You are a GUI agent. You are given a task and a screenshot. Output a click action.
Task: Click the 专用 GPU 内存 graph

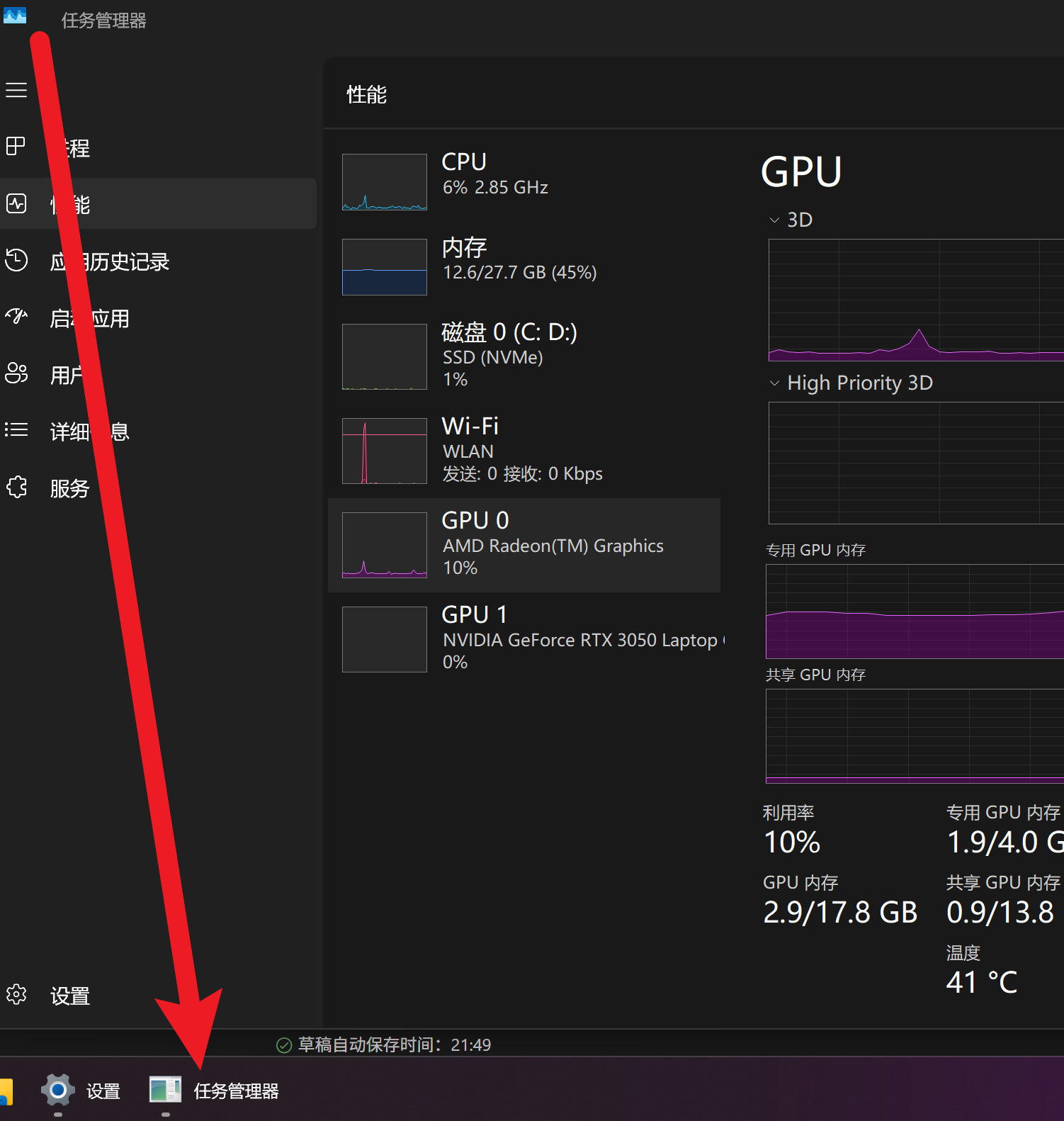point(915,612)
